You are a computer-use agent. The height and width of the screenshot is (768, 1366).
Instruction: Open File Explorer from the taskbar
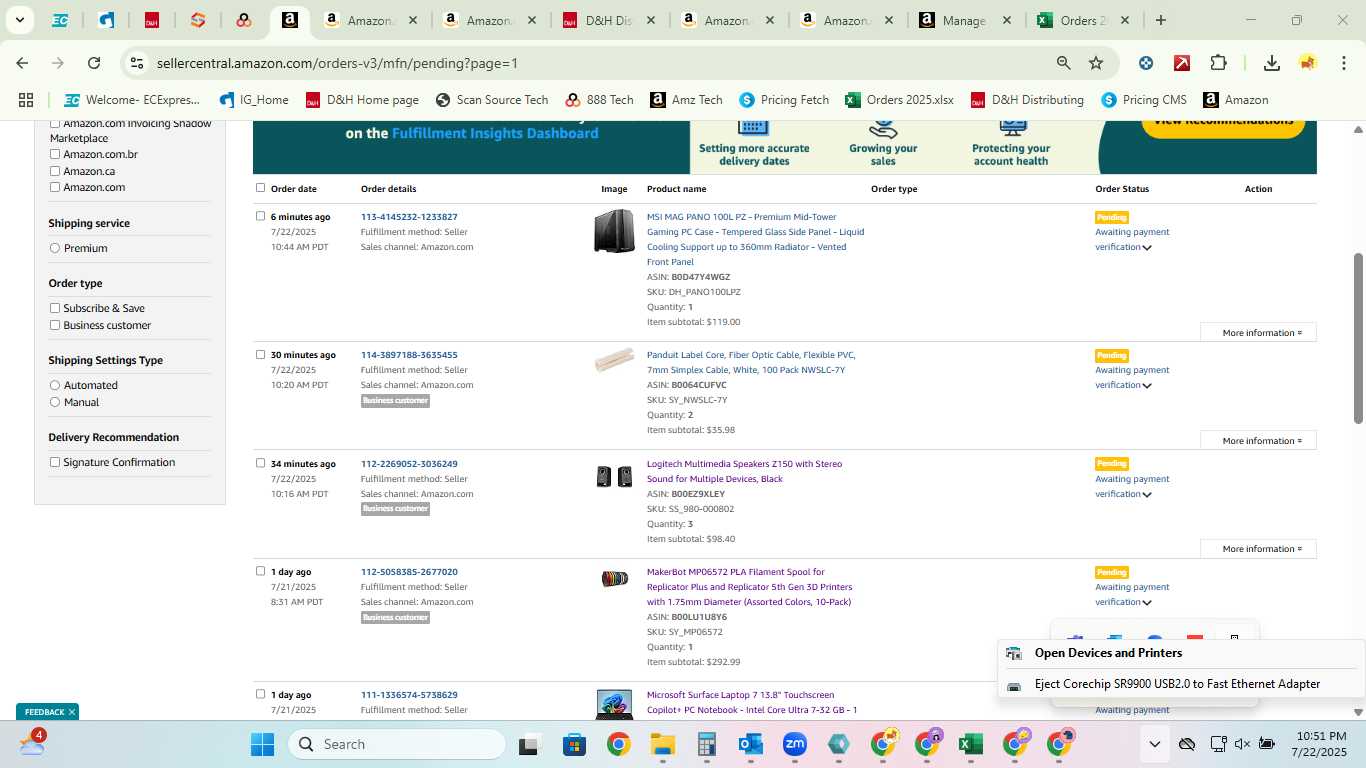coord(662,744)
